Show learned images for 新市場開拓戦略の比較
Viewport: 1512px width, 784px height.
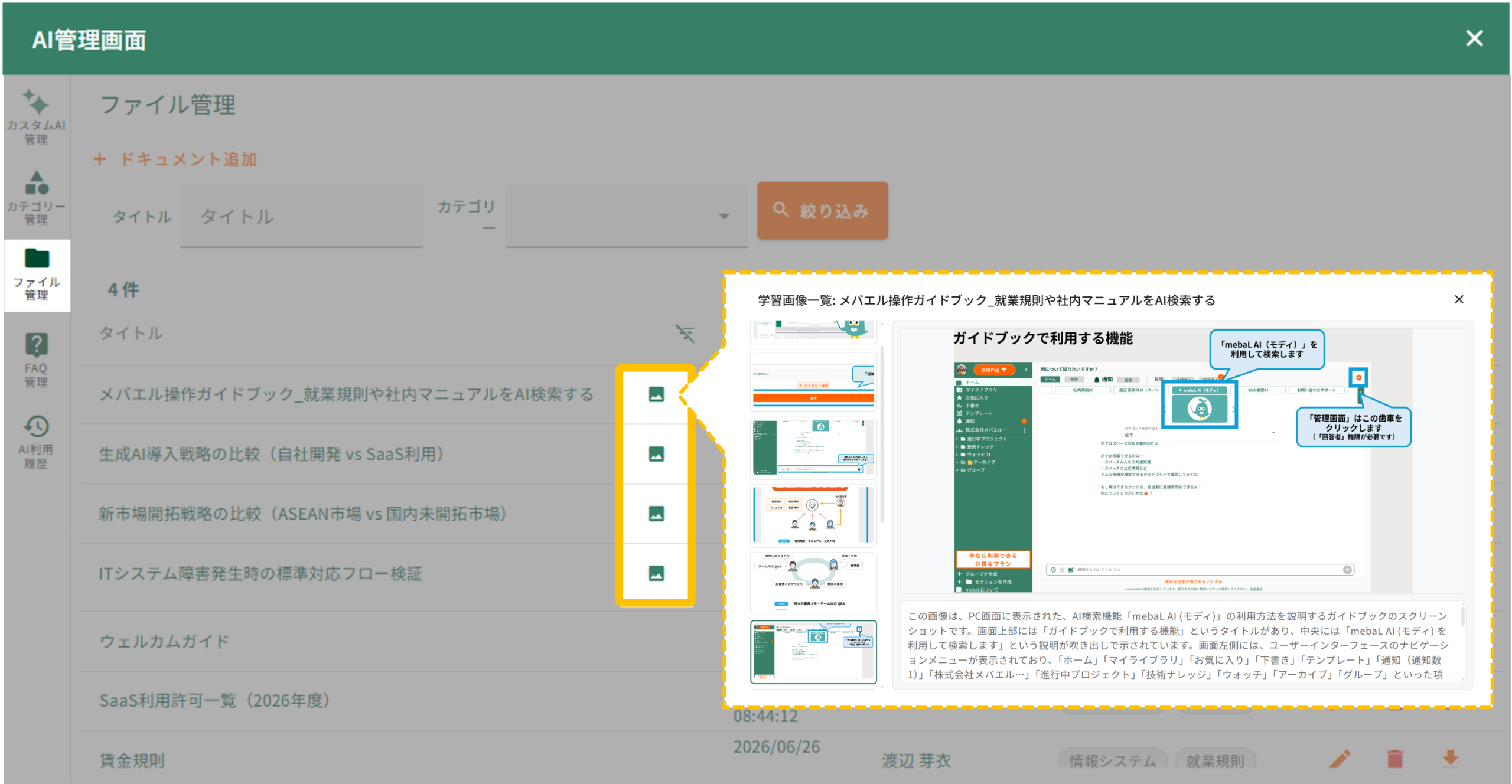click(656, 514)
